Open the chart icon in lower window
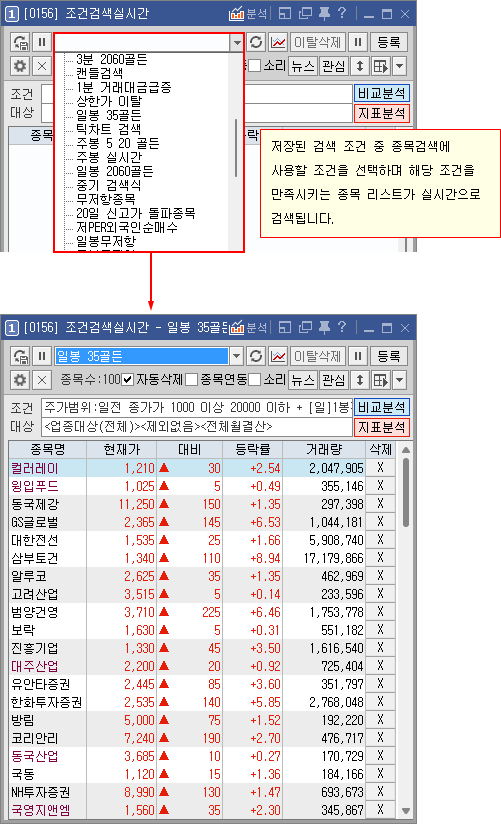The height and width of the screenshot is (824, 501). pyautogui.click(x=278, y=356)
